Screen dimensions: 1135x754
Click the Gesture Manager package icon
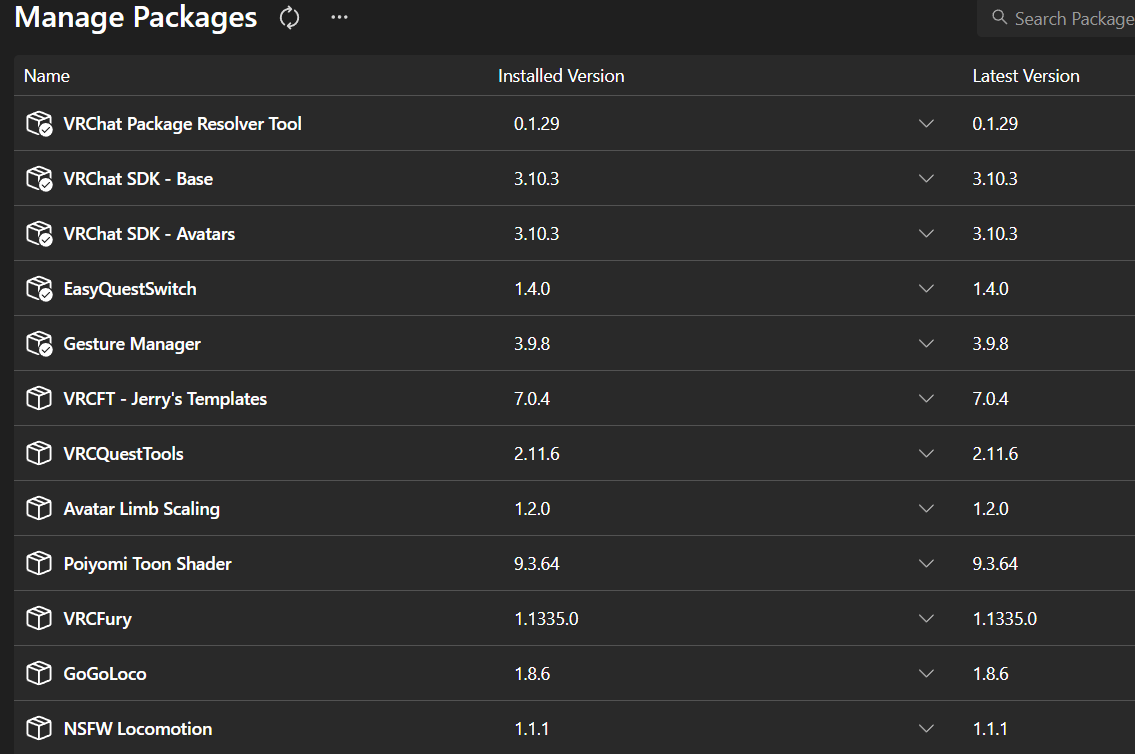[39, 344]
